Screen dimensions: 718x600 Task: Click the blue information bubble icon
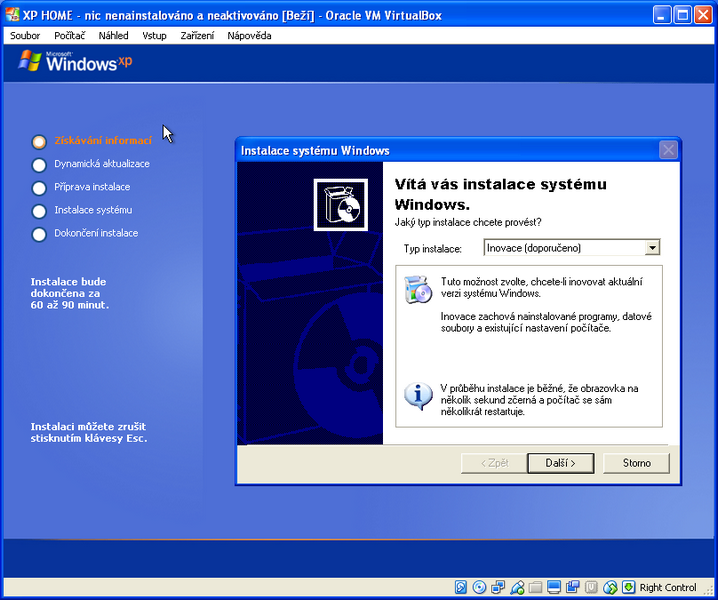point(418,396)
